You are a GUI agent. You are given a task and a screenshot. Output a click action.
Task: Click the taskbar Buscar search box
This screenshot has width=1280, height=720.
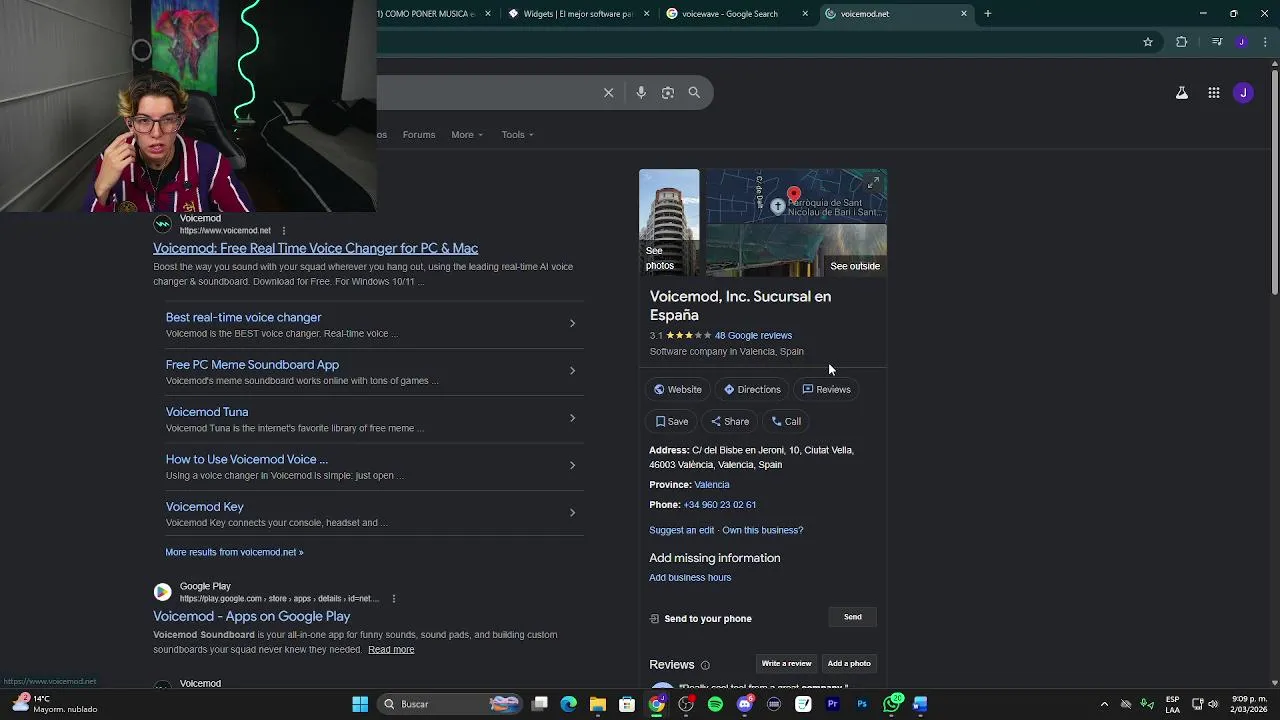tap(452, 704)
